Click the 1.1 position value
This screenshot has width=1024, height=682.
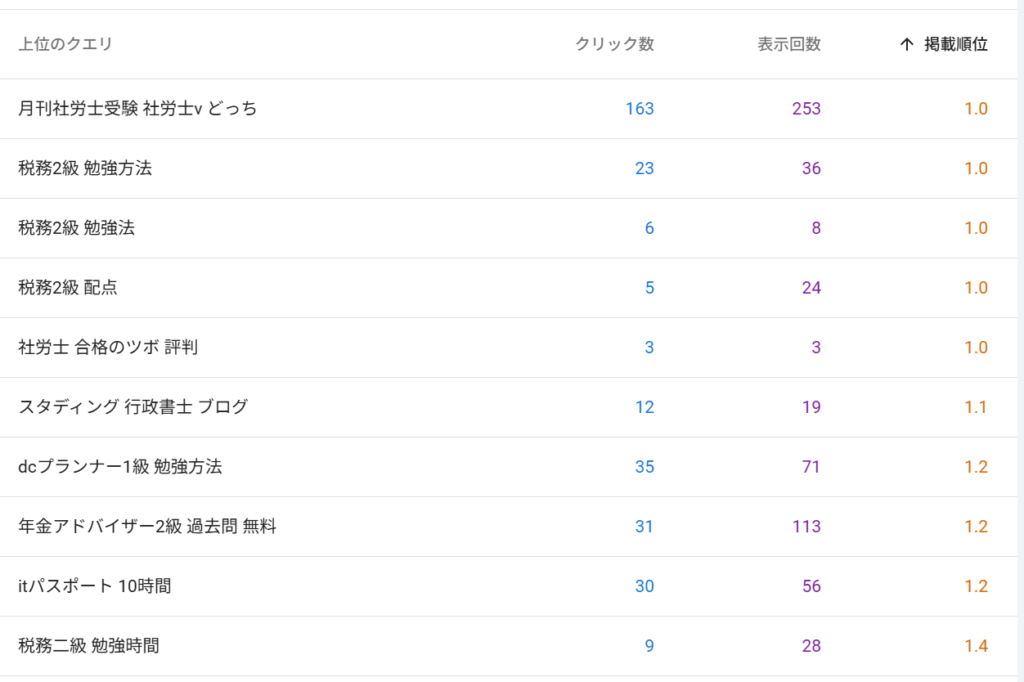click(976, 407)
